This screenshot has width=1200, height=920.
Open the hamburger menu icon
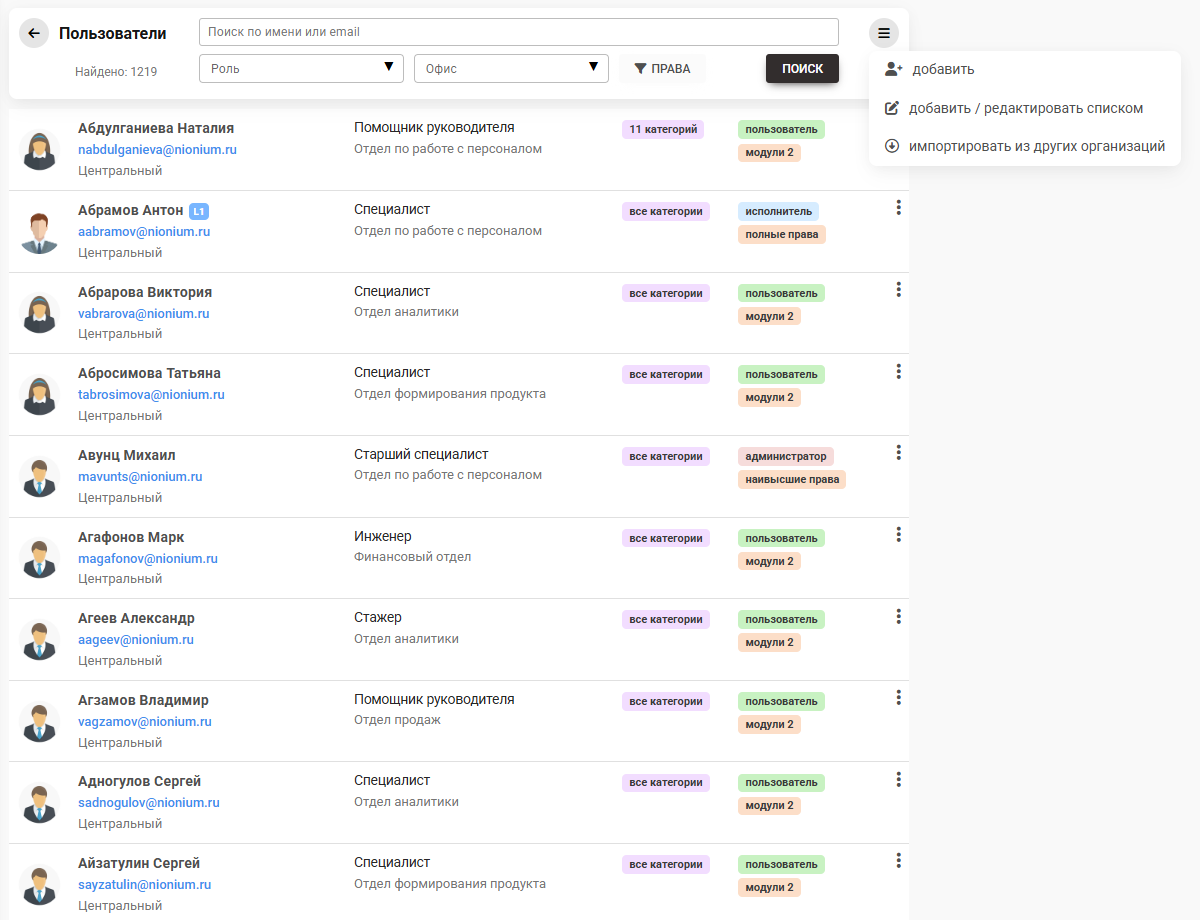884,33
